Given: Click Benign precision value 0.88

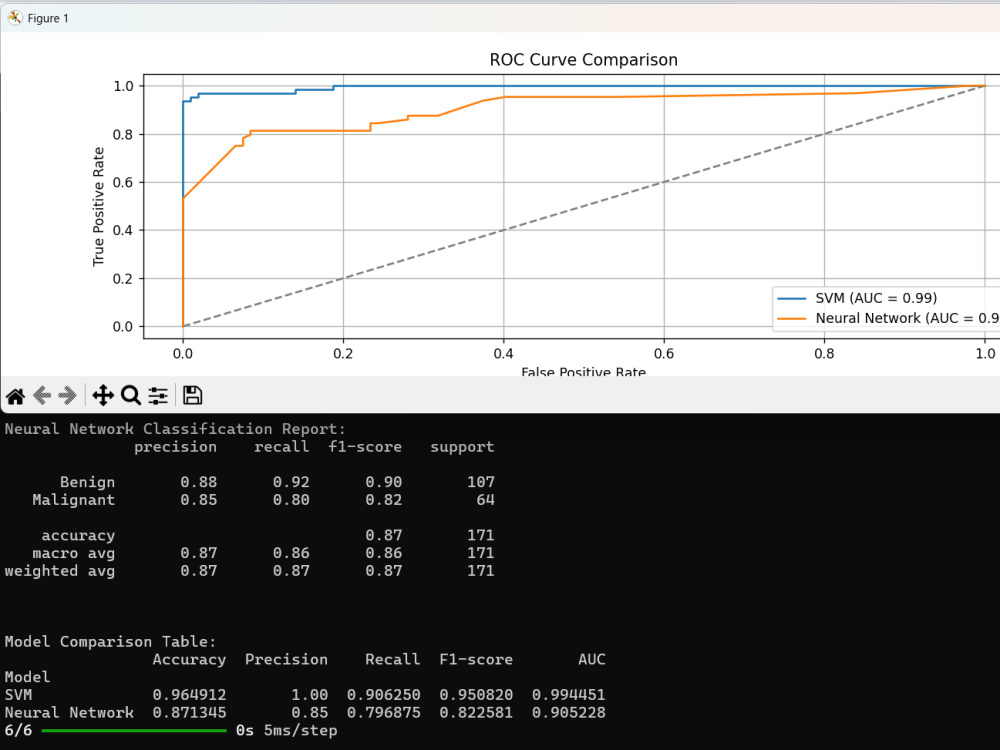Looking at the screenshot, I should click(x=198, y=482).
